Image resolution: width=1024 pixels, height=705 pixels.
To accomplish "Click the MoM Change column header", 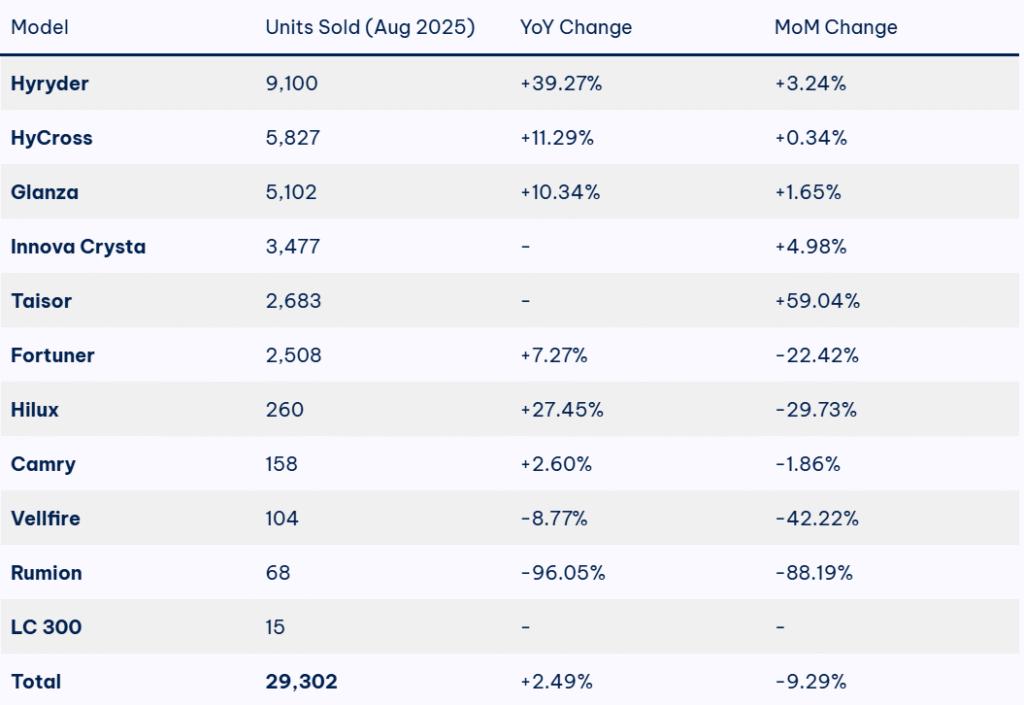I will [836, 28].
